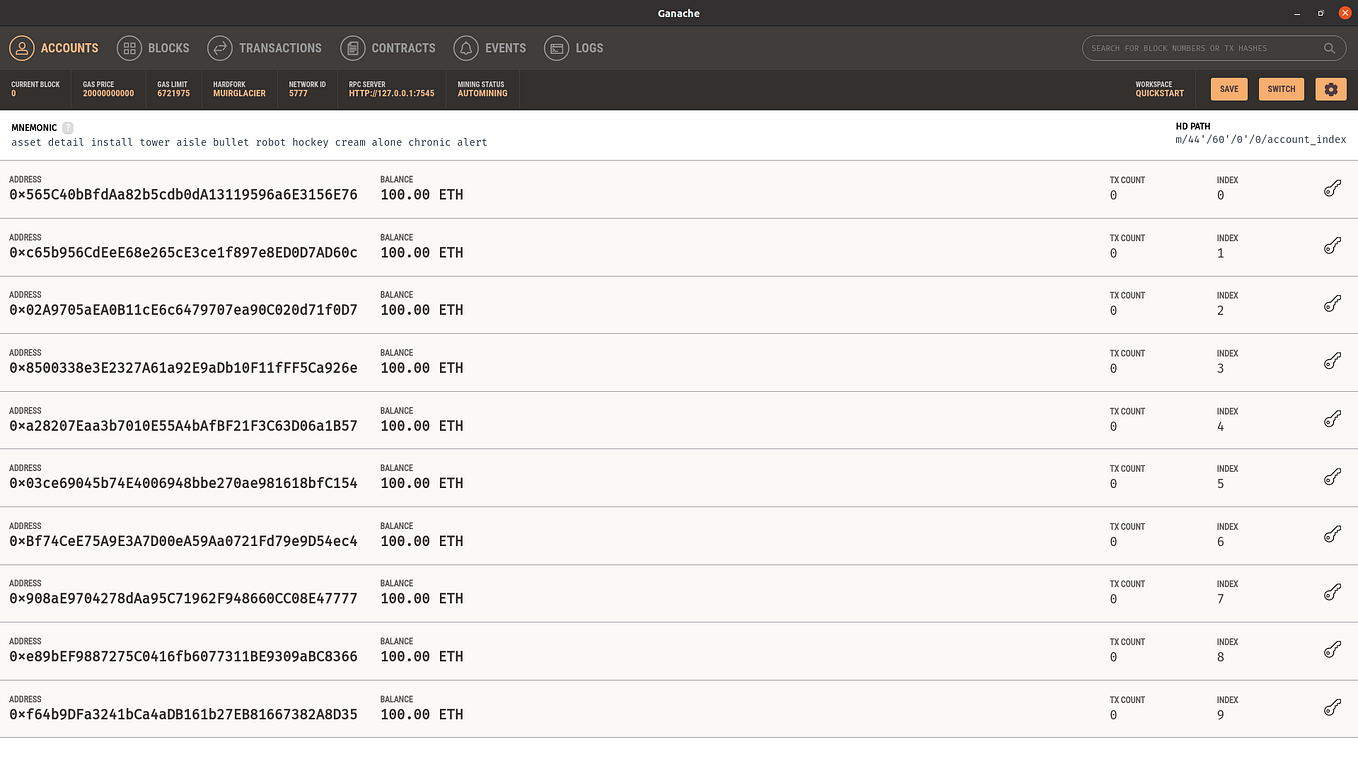Open the Logs panel icon
1358x764 pixels.
[x=556, y=47]
